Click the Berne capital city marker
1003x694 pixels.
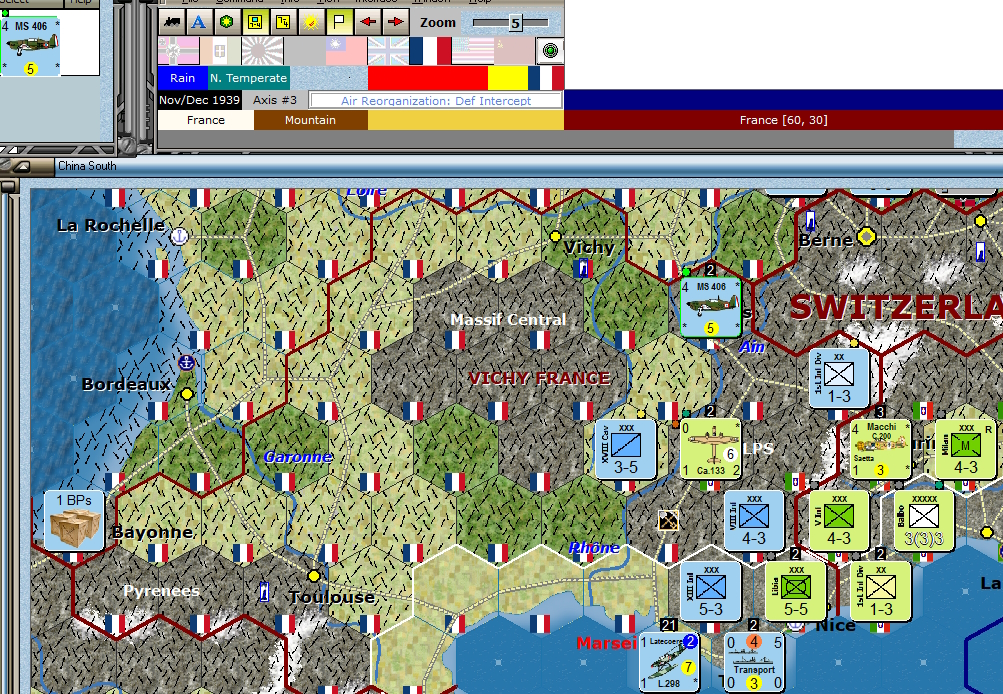tap(867, 237)
